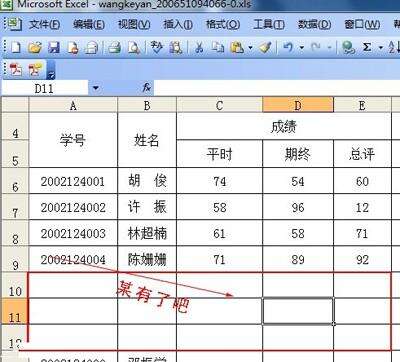Image resolution: width=400 pixels, height=362 pixels.
Task: Select the Format Painter brush icon
Action: 265,47
